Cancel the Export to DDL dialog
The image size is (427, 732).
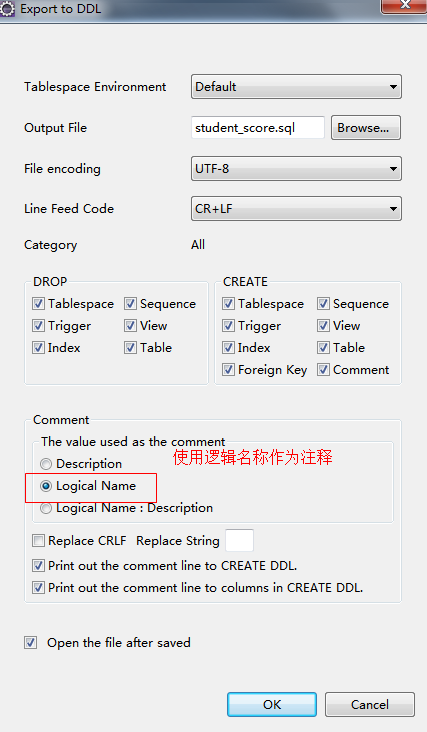[x=370, y=704]
